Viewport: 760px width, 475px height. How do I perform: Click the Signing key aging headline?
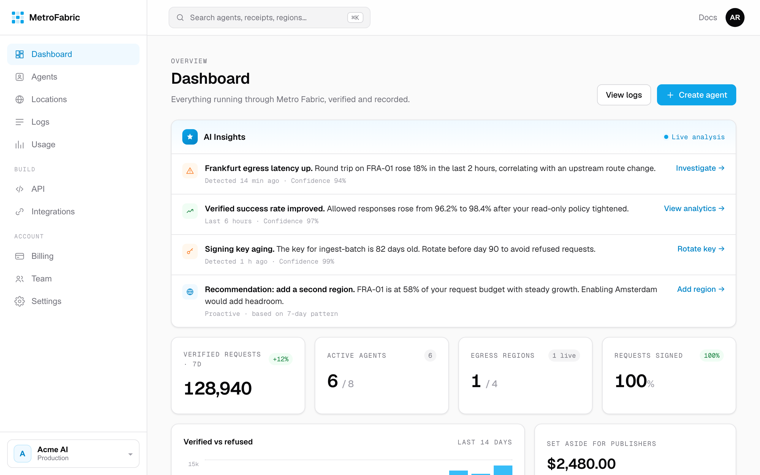point(239,249)
